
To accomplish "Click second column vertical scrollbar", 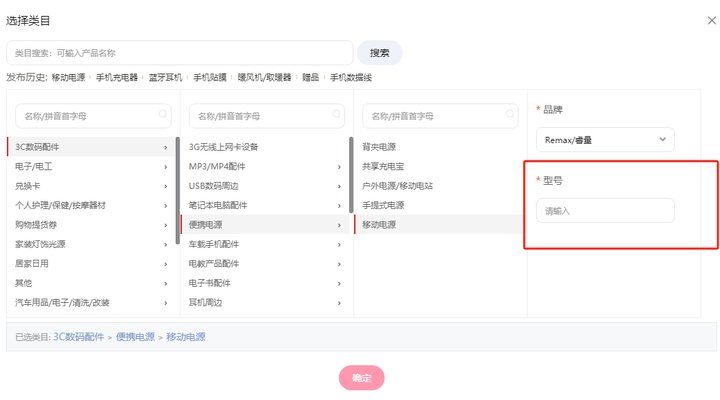I will point(351,175).
